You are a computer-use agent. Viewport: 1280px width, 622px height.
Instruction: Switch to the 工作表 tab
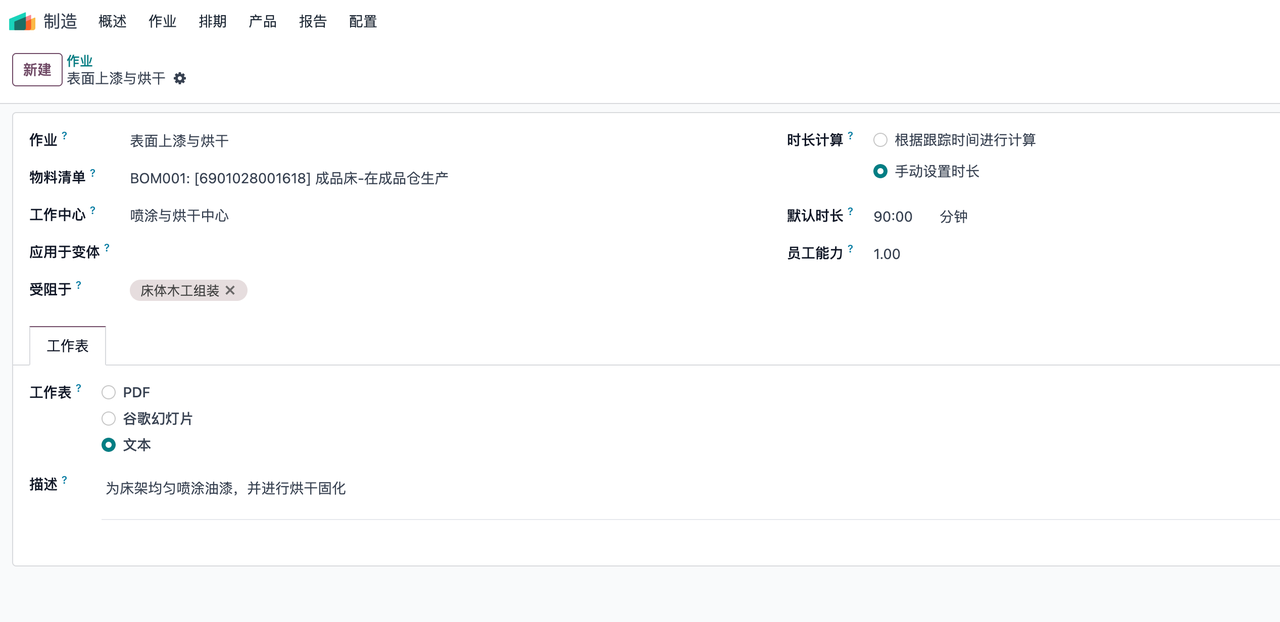point(68,346)
